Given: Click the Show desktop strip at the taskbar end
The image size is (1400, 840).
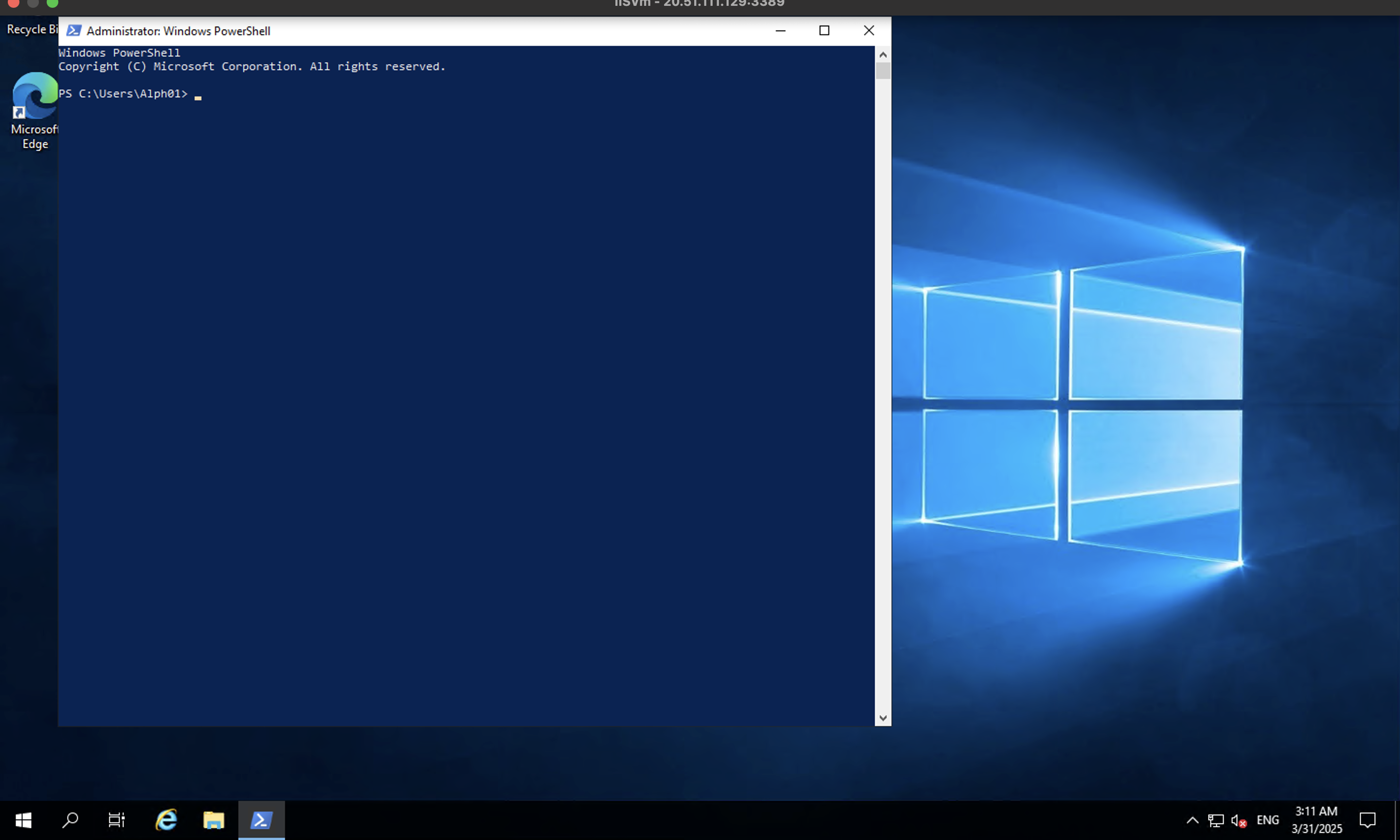Looking at the screenshot, I should (x=1397, y=820).
